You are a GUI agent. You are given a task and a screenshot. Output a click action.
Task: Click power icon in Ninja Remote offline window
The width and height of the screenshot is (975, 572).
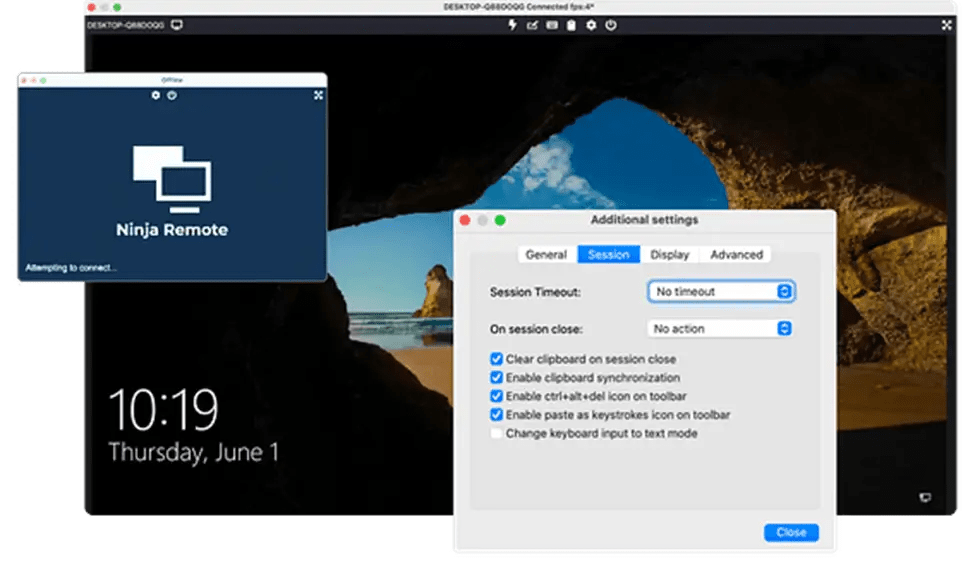pyautogui.click(x=172, y=95)
